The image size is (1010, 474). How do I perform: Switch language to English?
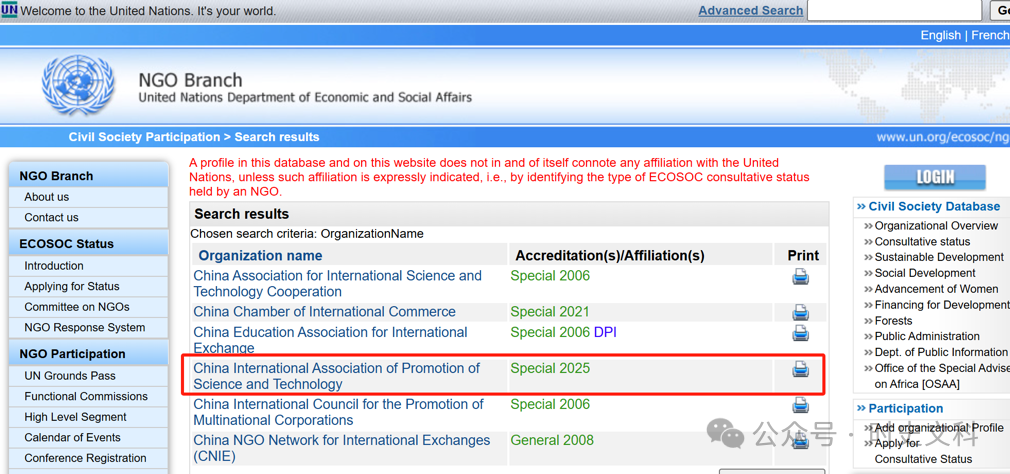point(940,35)
